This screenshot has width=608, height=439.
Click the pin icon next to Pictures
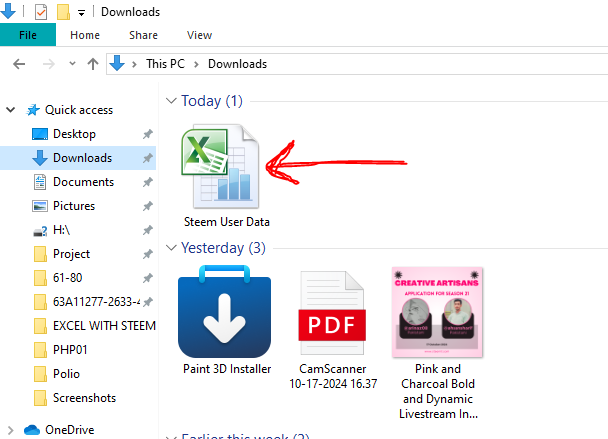point(148,206)
